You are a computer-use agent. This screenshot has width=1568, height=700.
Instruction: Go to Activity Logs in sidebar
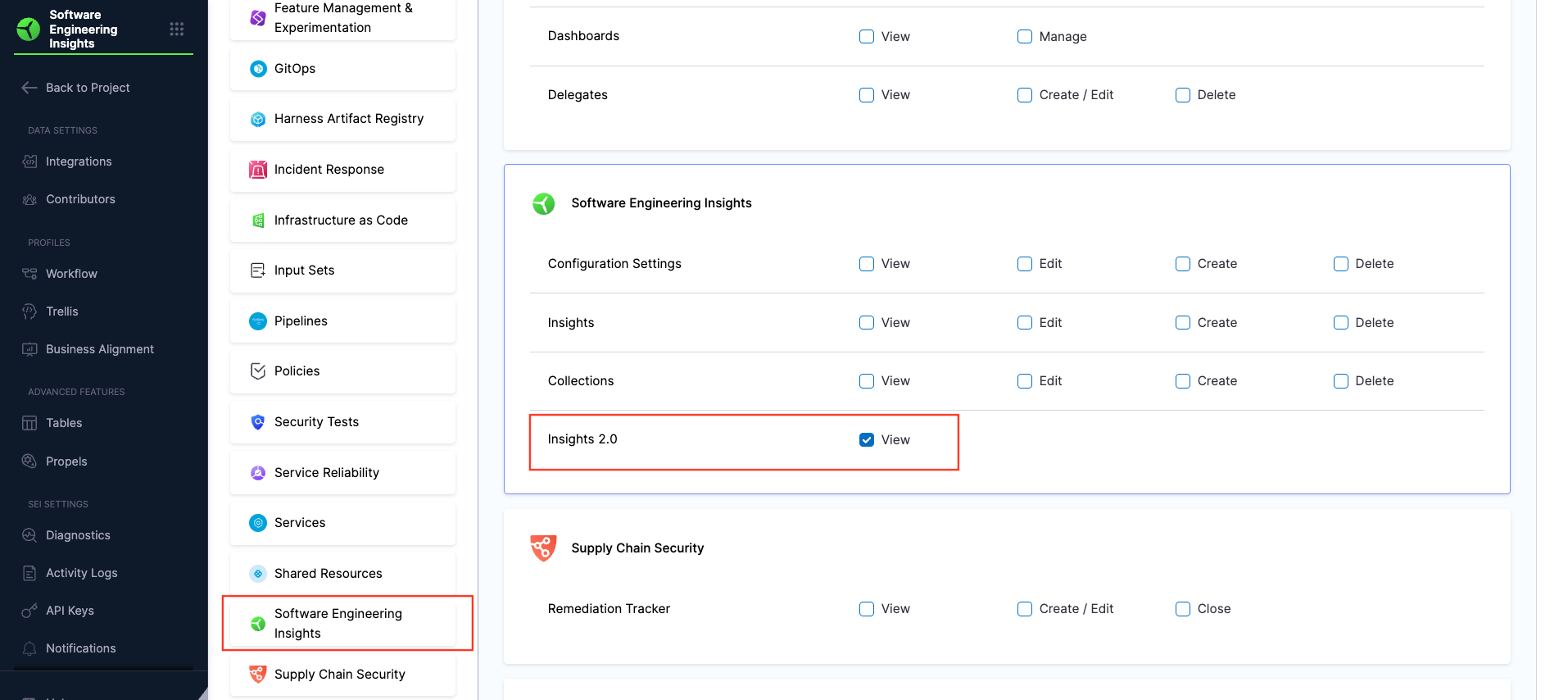coord(81,573)
